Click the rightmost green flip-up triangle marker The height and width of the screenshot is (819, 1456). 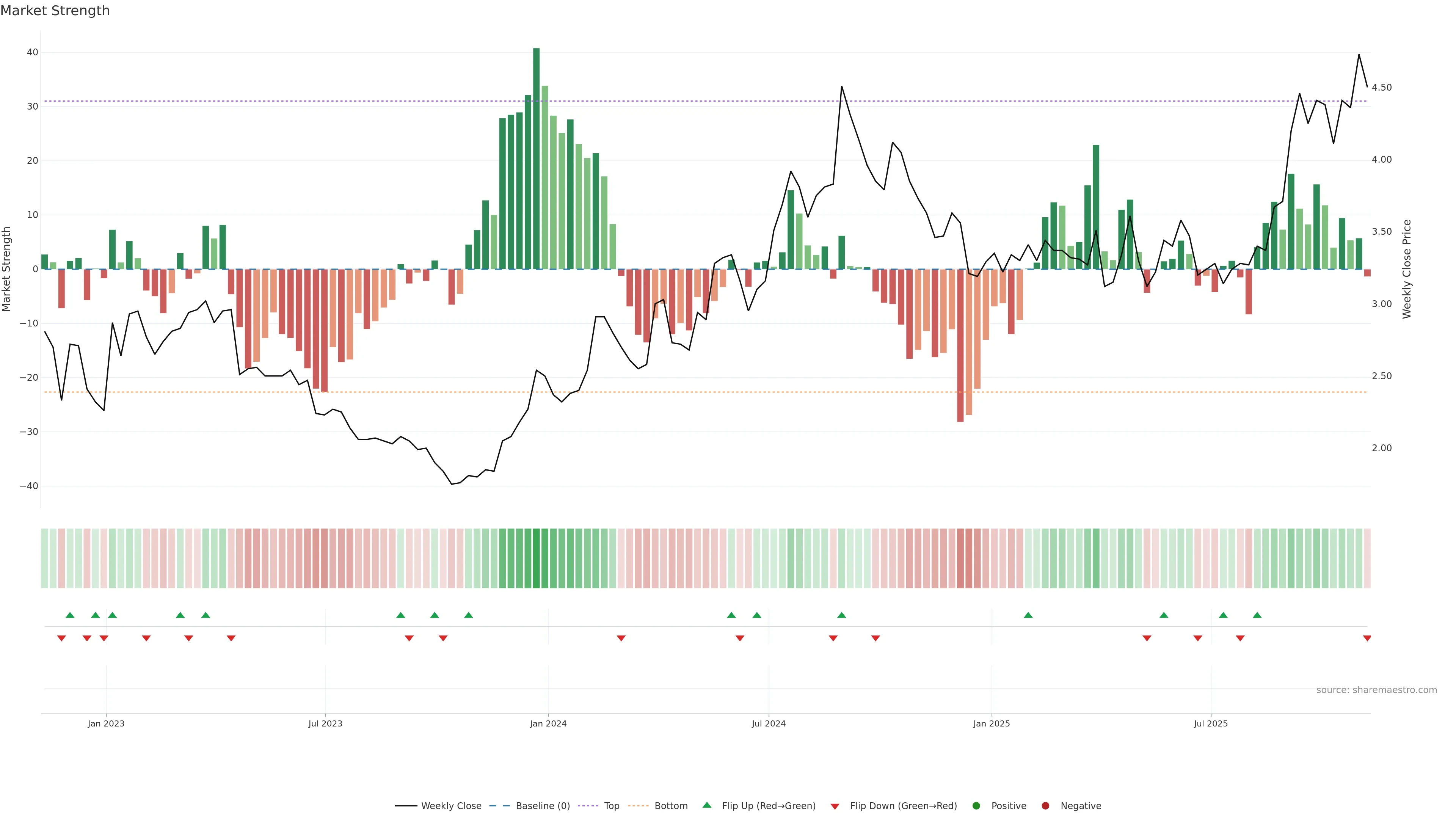click(1257, 615)
